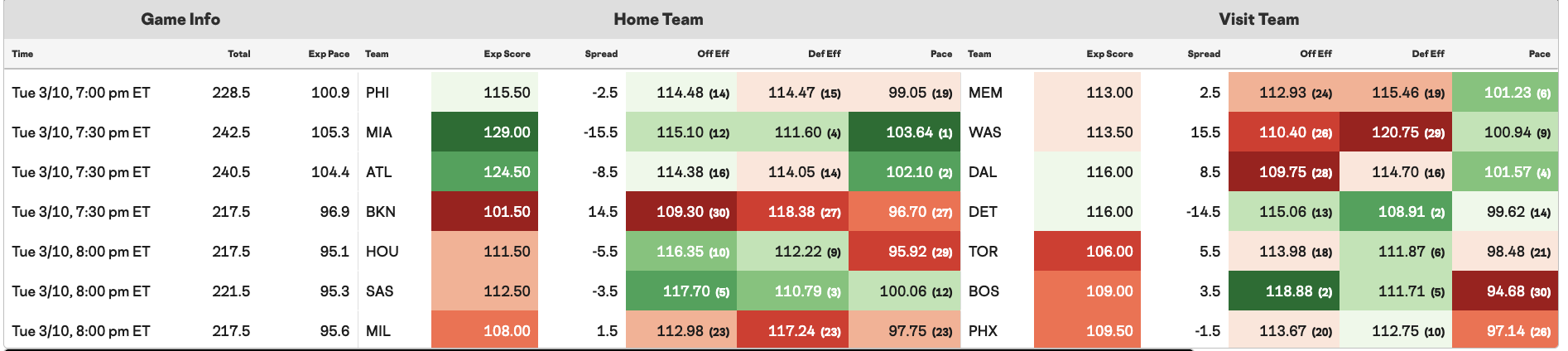Click the MIA team name
Image resolution: width=1568 pixels, height=351 pixels.
click(379, 132)
